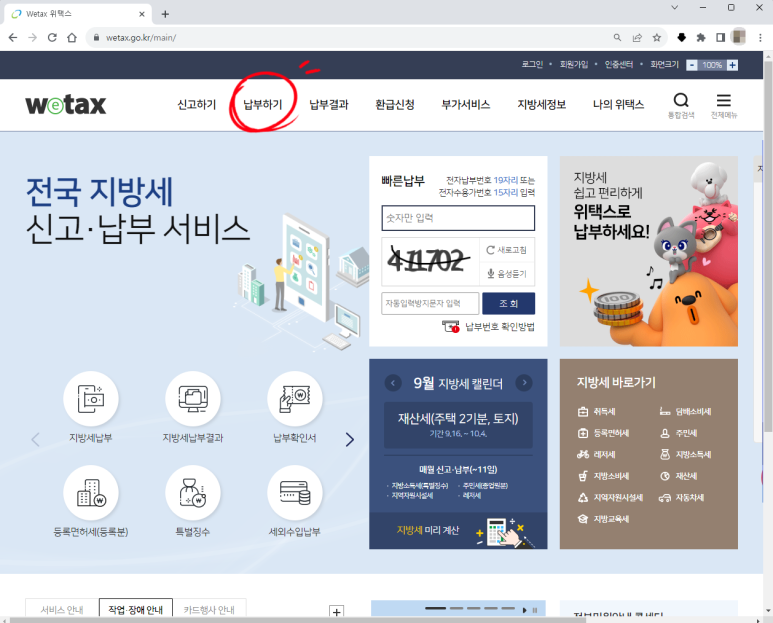Go to next month in 지방세 캘린더

(x=524, y=382)
